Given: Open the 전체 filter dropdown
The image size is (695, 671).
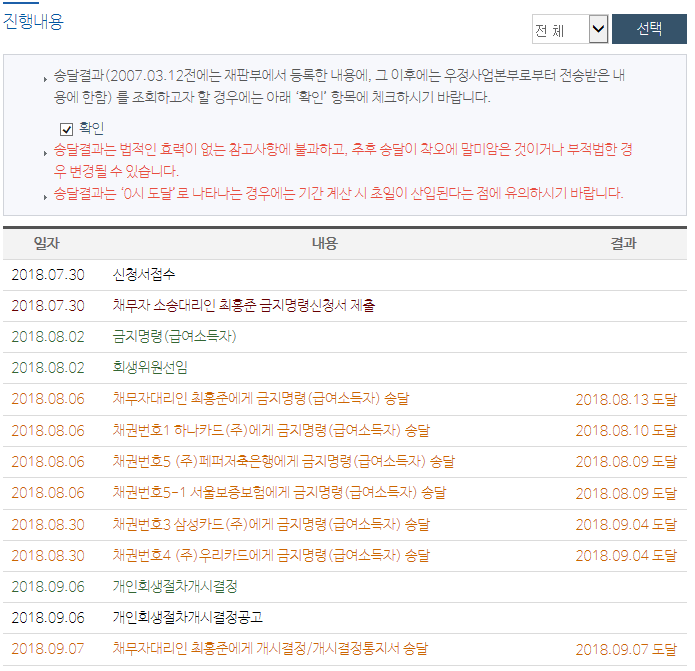Looking at the screenshot, I should point(569,30).
